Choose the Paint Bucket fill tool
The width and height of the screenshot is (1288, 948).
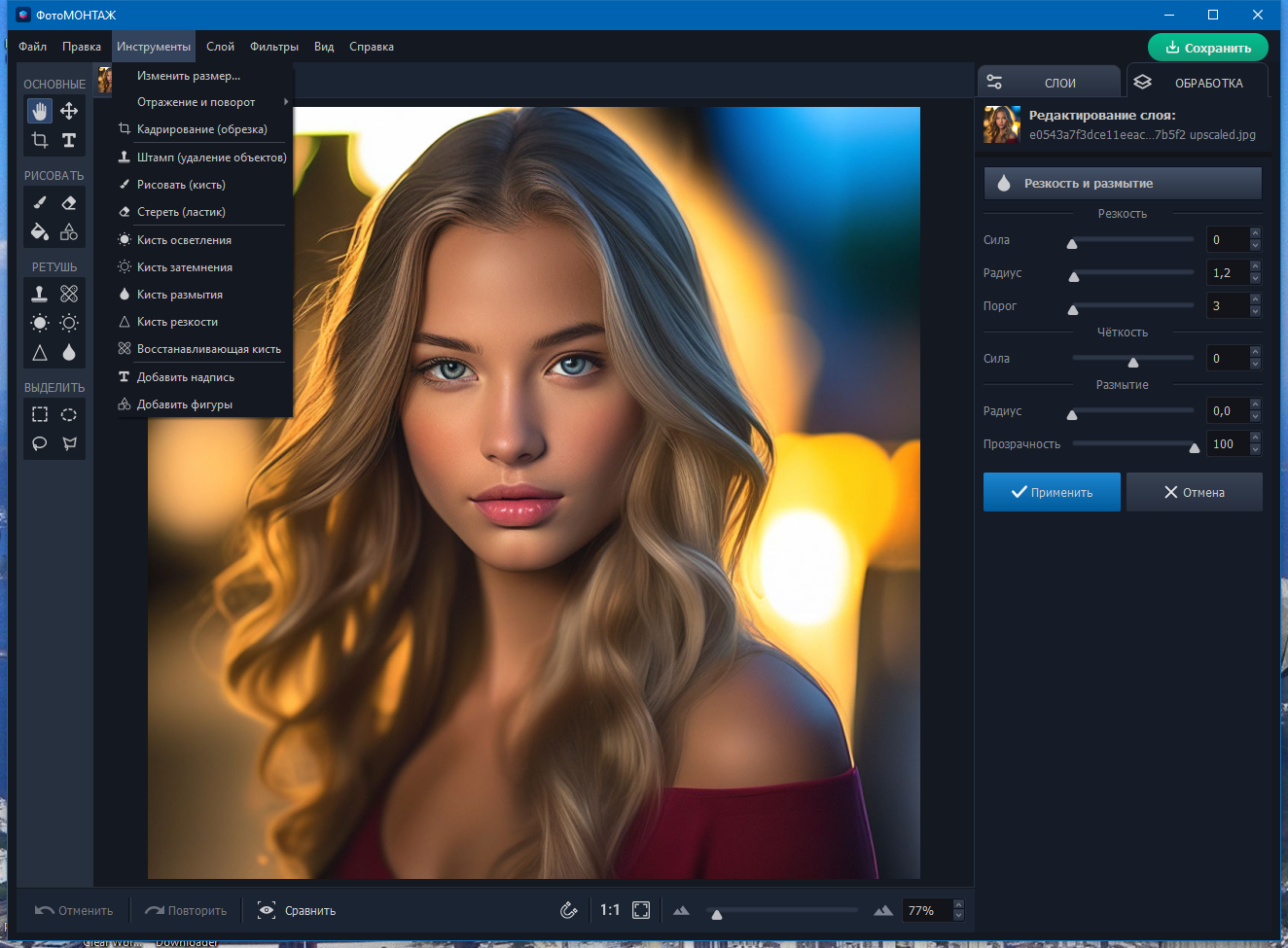(x=40, y=231)
